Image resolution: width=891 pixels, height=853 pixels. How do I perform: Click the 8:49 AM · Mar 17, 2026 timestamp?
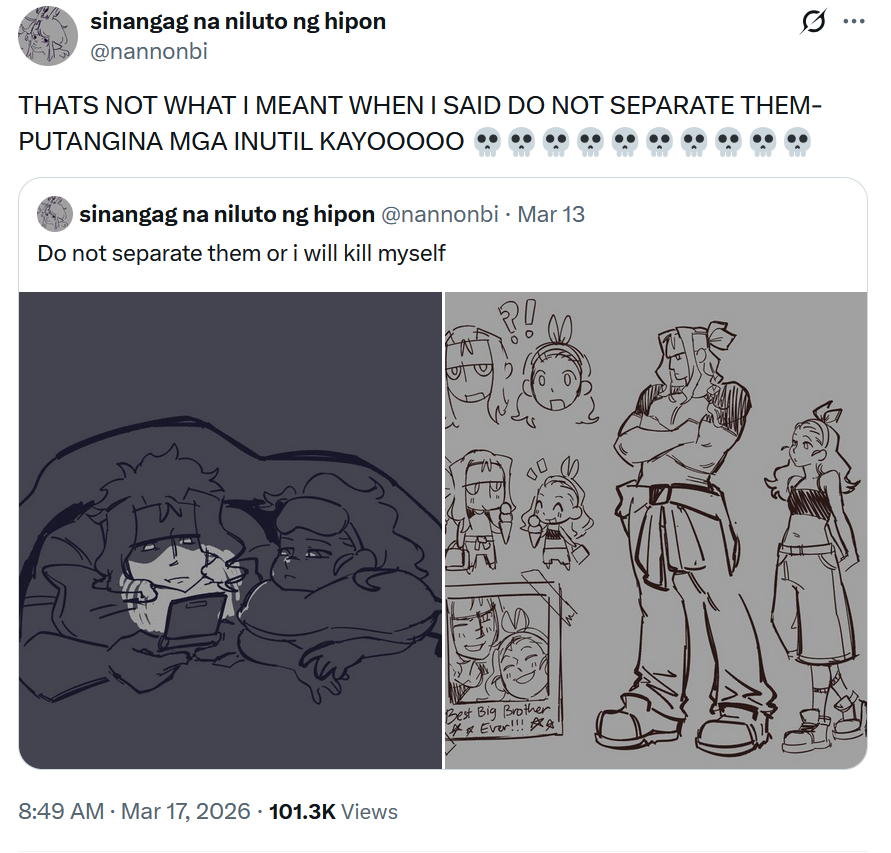(134, 811)
